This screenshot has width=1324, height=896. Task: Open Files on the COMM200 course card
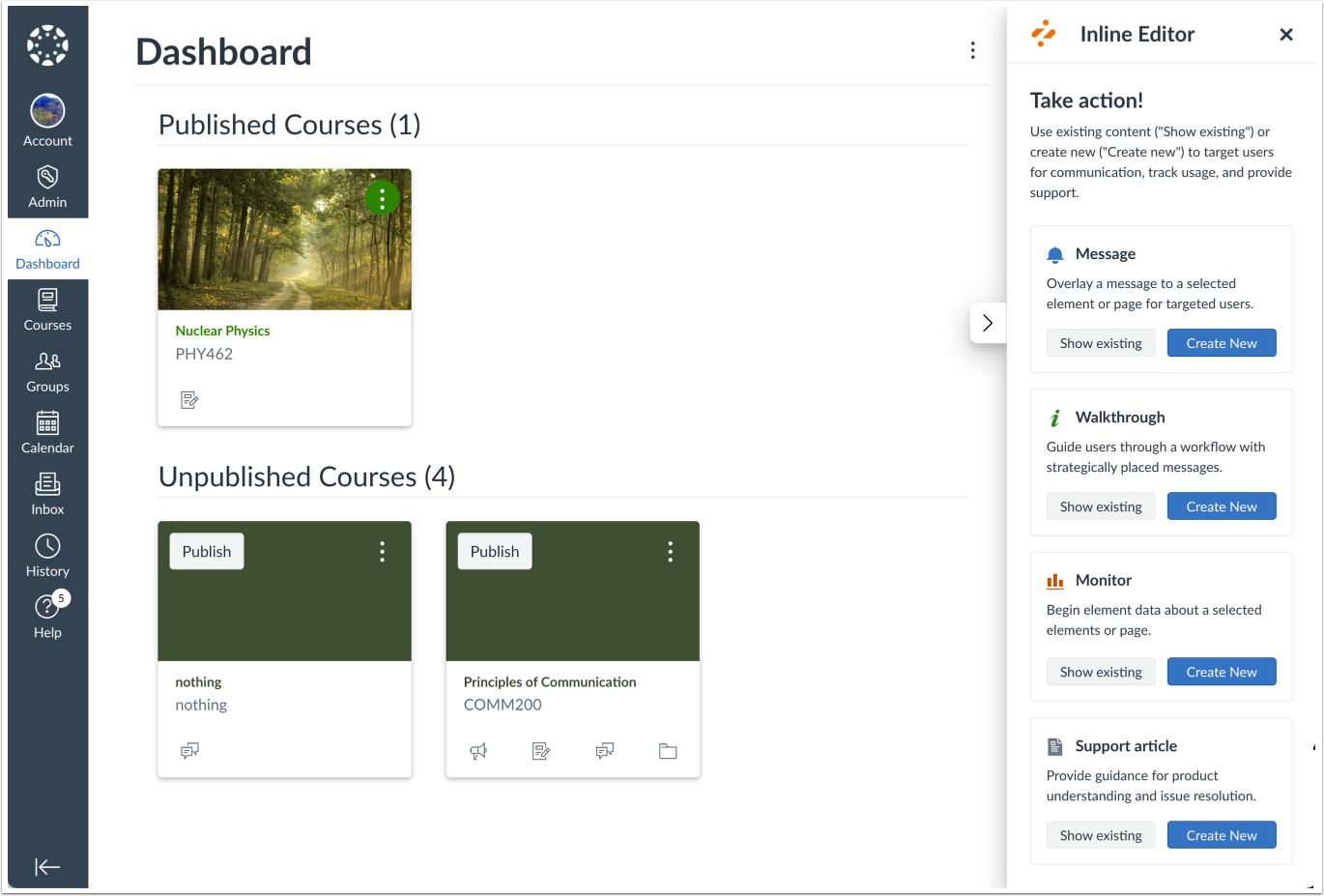pos(668,751)
